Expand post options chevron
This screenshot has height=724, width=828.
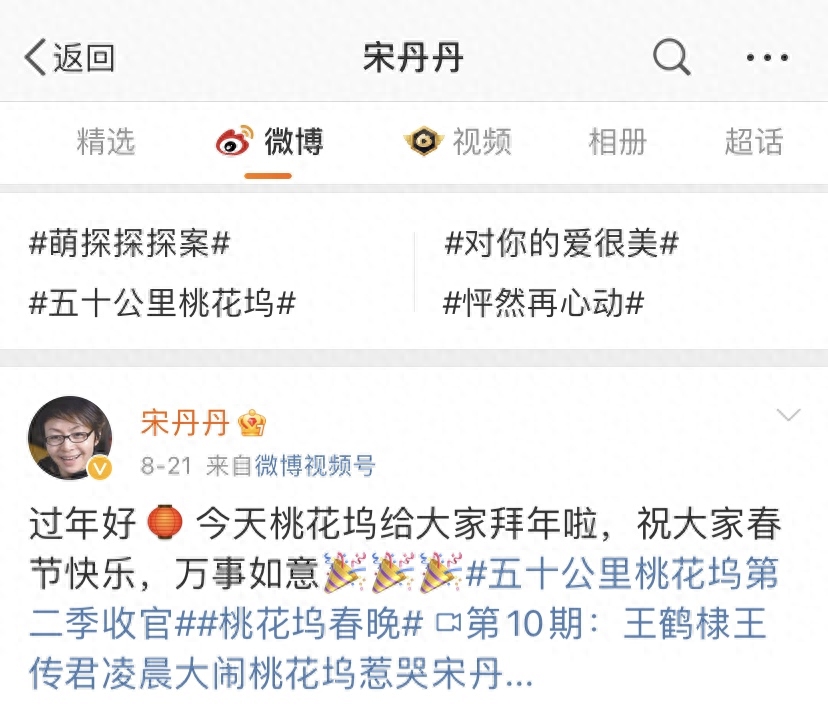point(788,415)
